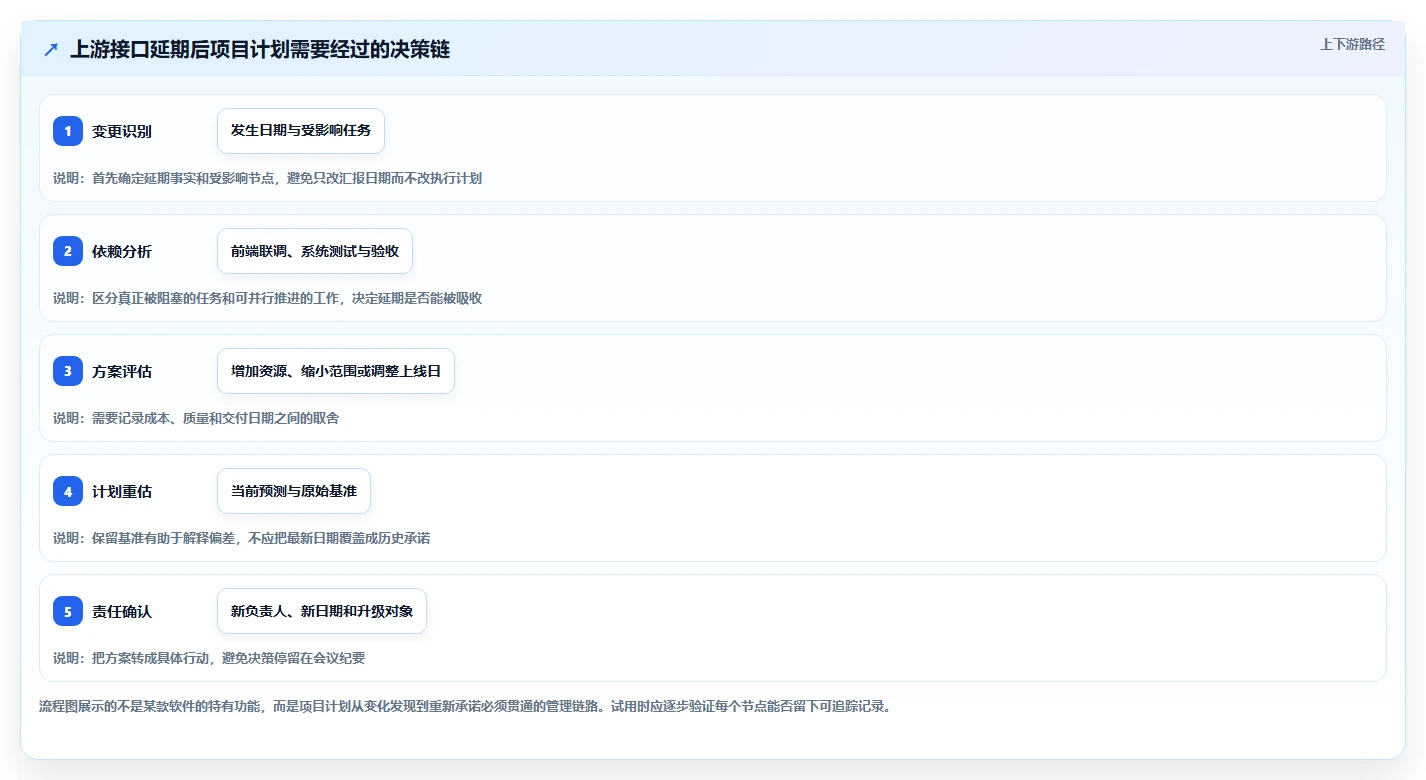
Task: Click the footer paragraph starting 流程图展示的不是
Action: pyautogui.click(x=465, y=706)
